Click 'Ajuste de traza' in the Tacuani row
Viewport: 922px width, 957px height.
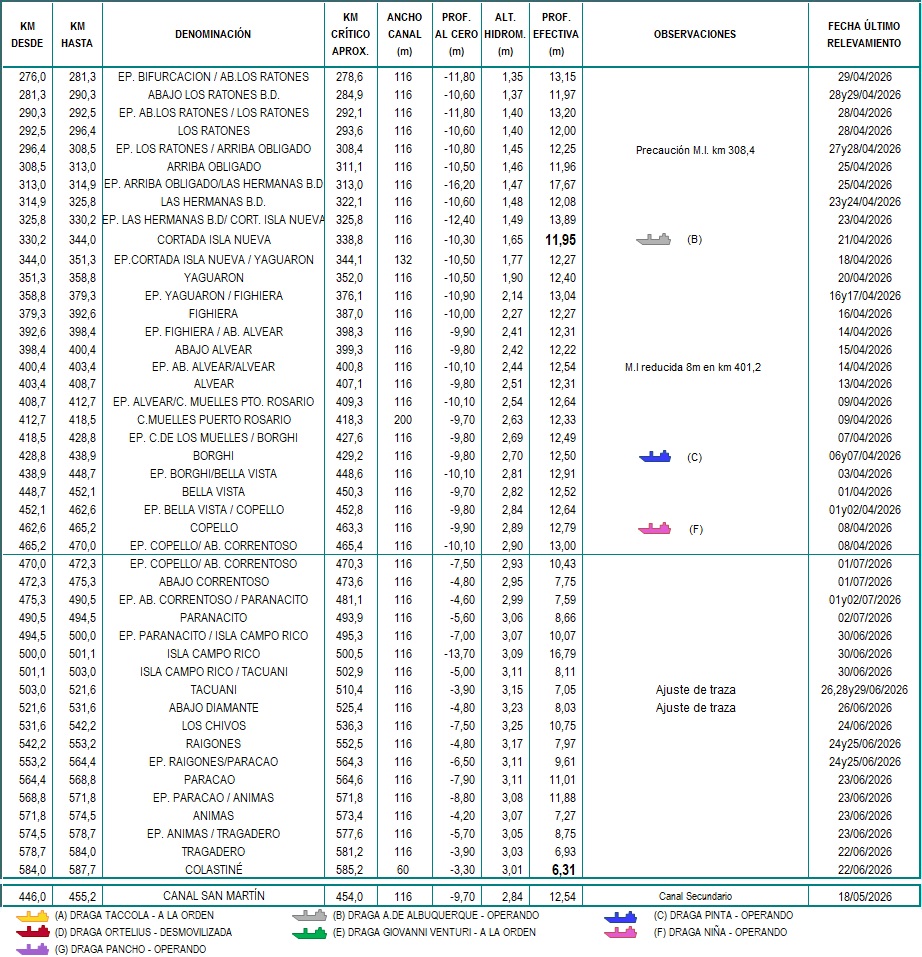click(x=696, y=690)
